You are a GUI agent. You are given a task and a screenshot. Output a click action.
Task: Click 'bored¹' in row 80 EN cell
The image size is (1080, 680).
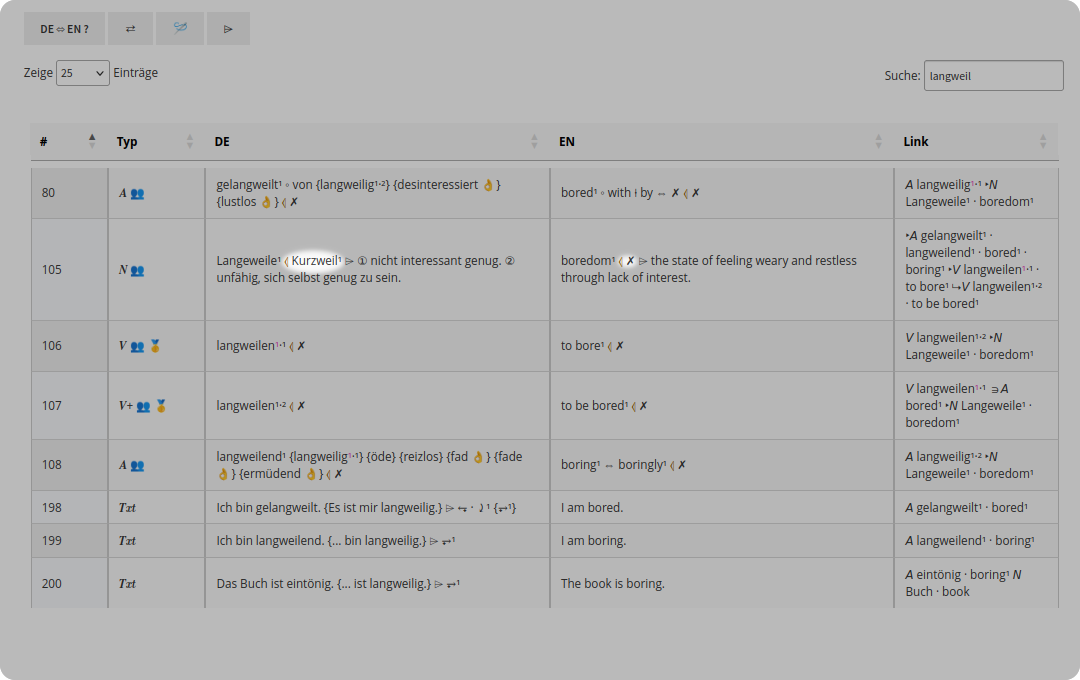579,193
